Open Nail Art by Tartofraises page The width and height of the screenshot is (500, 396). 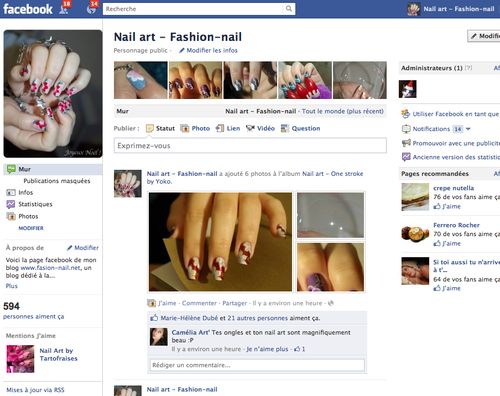(59, 355)
